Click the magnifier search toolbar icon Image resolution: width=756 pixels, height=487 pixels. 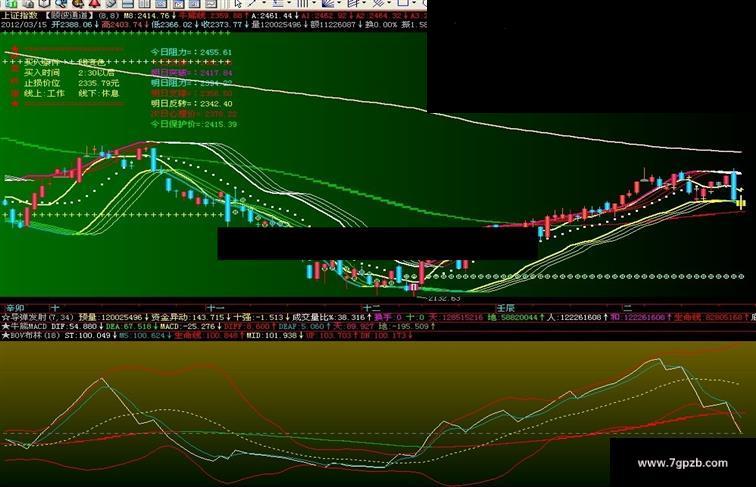[60, 3]
